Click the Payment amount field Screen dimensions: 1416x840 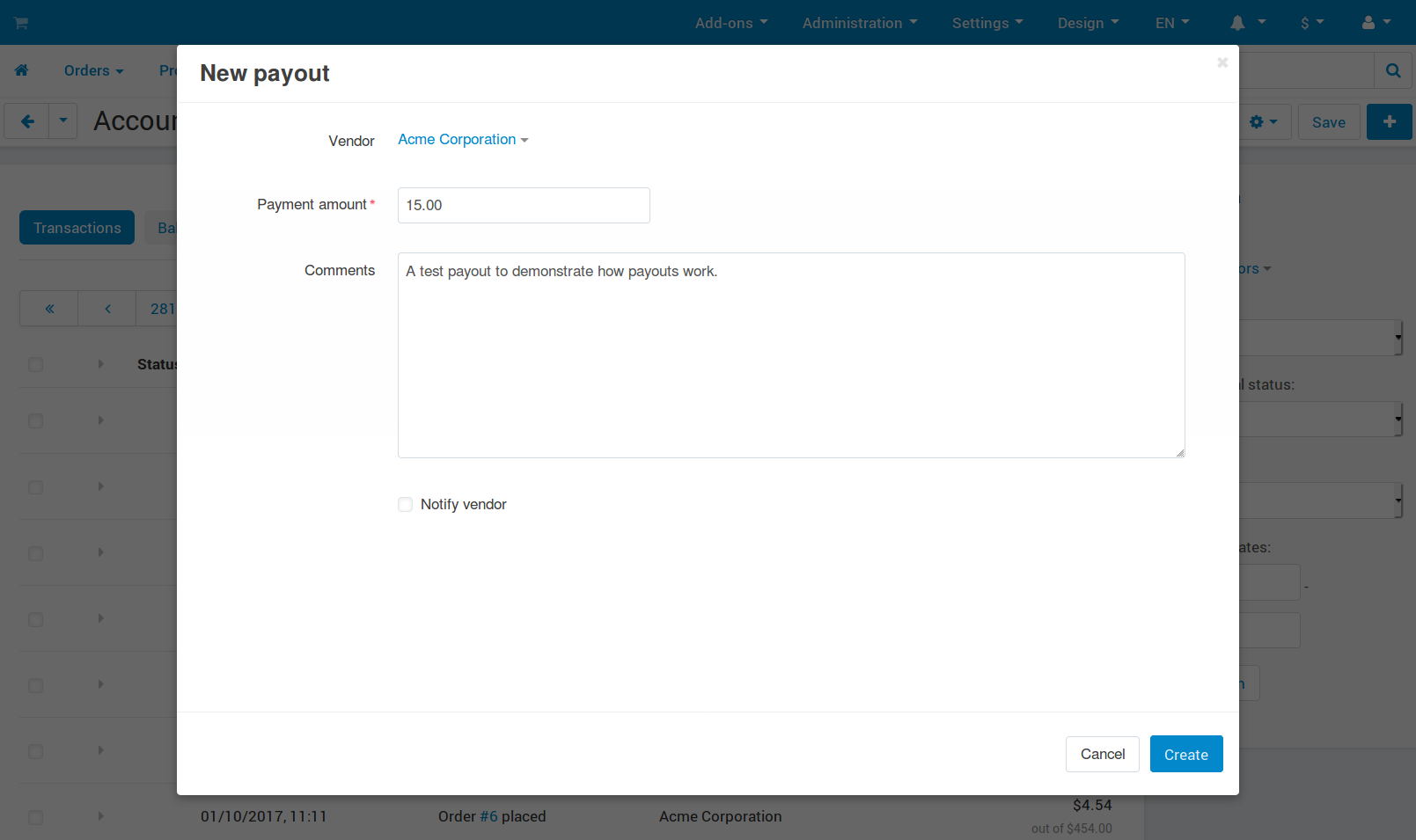pos(524,205)
